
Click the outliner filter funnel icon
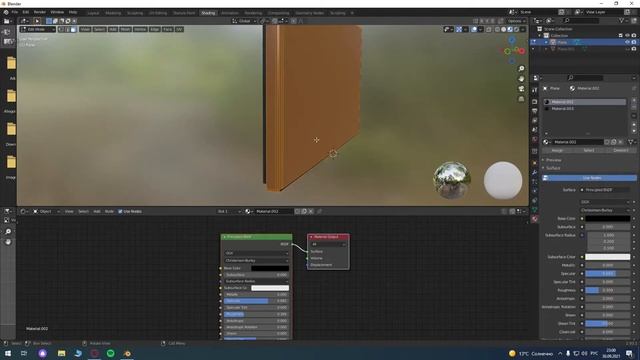pos(621,20)
